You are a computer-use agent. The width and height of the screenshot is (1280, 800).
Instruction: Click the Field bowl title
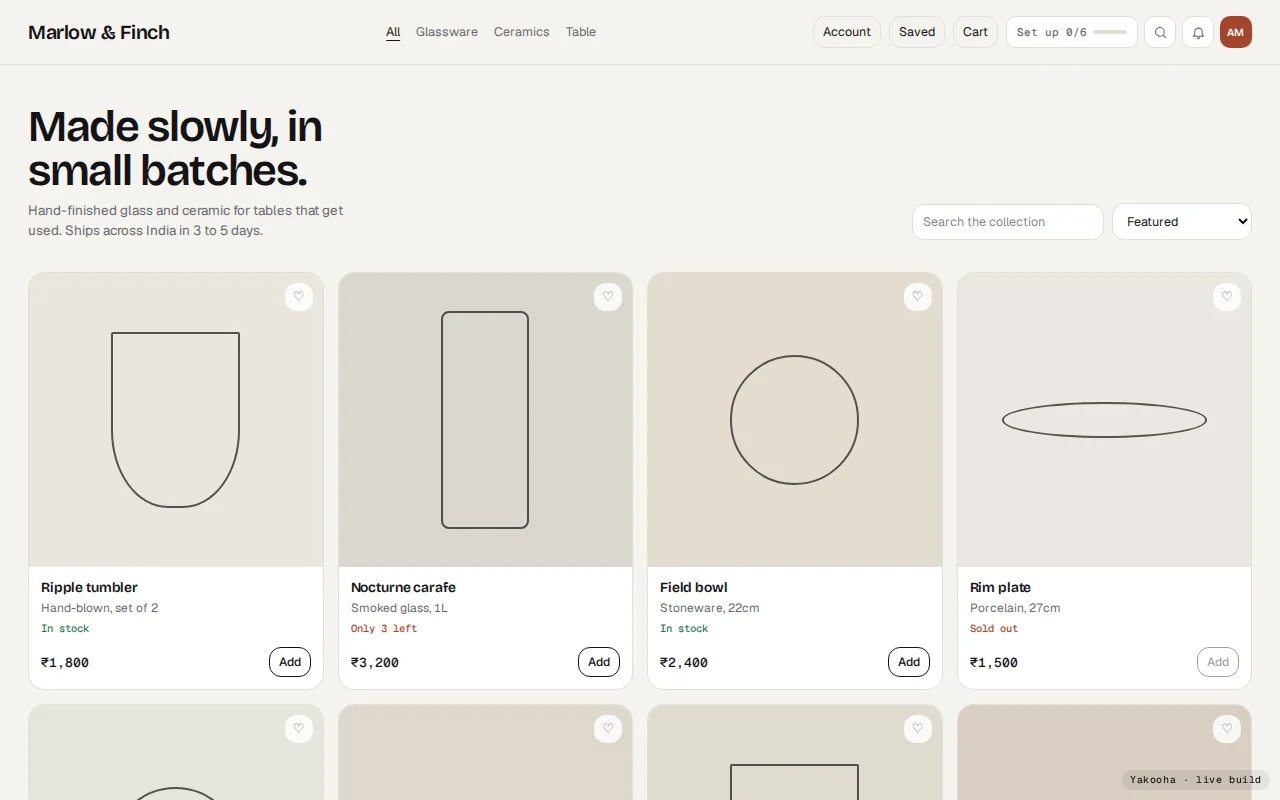694,587
